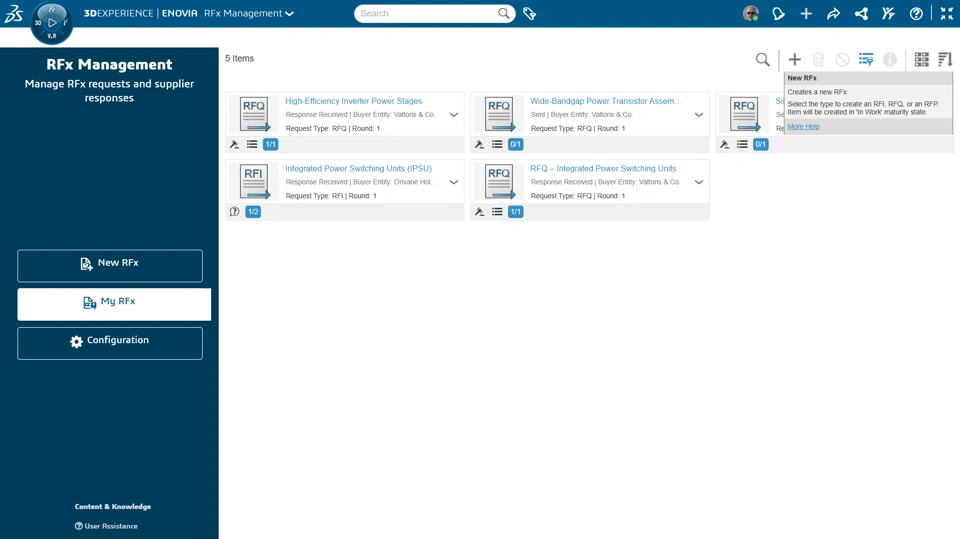
Task: Click gavel icon on Wide-Bandgap Power Transistor card
Action: pos(479,145)
